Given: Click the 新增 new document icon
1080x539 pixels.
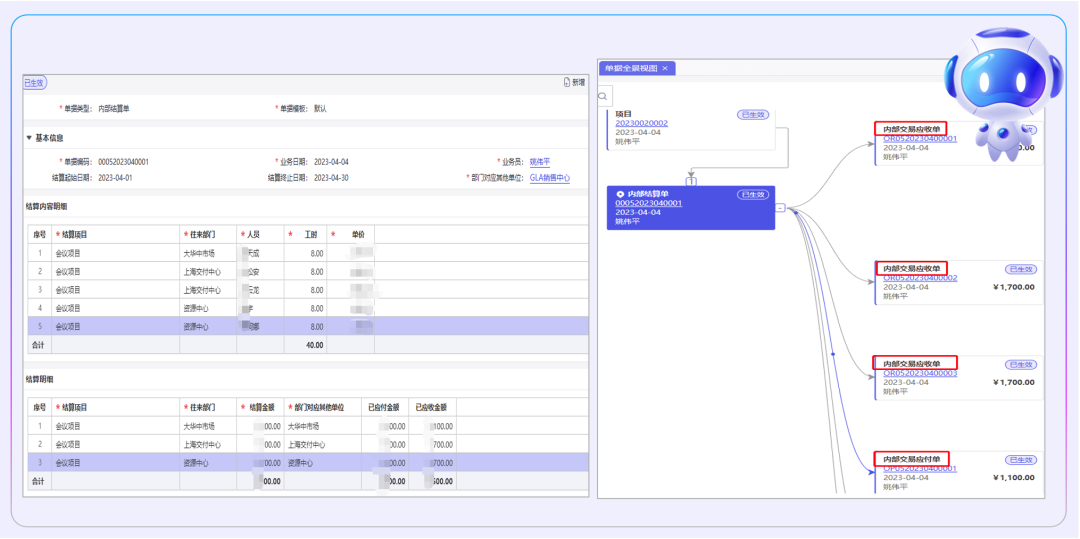Looking at the screenshot, I should [x=567, y=82].
